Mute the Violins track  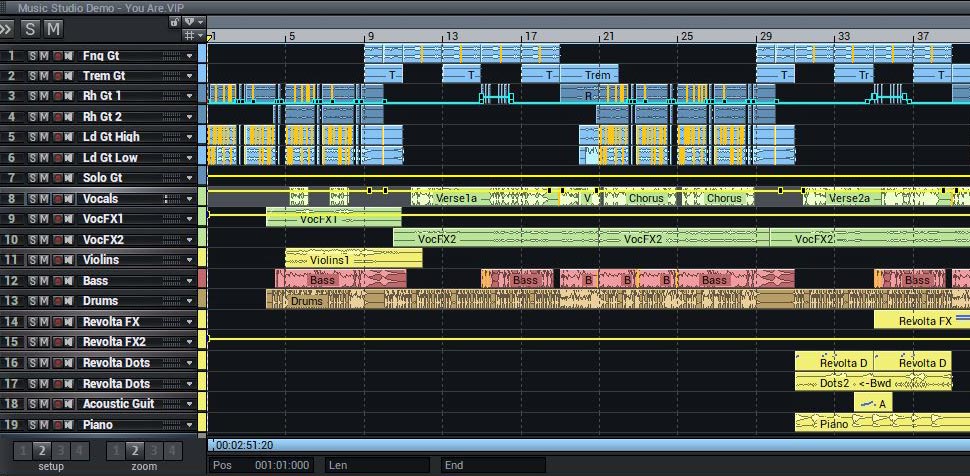(44, 260)
